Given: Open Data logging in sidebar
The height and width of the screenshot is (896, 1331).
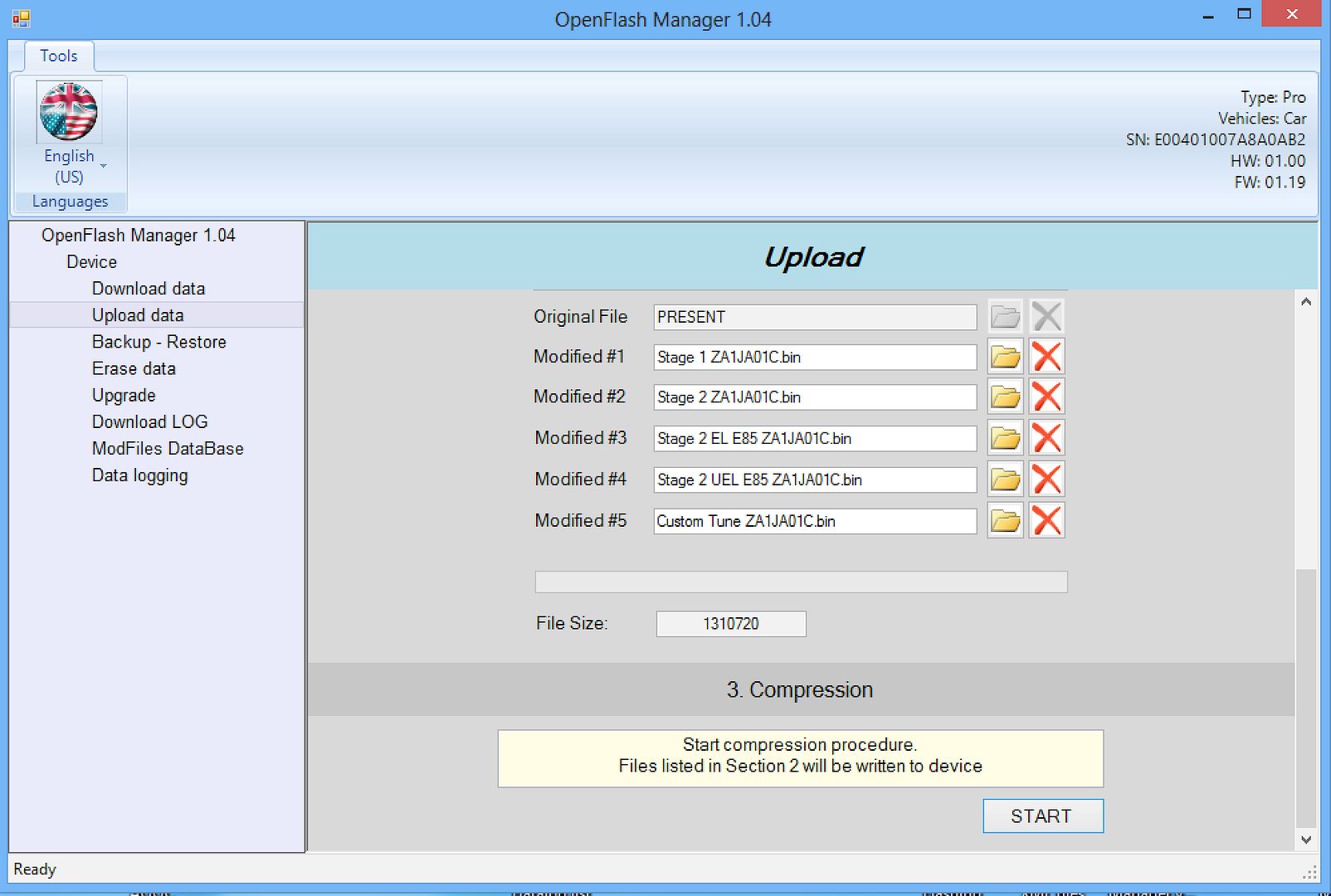Looking at the screenshot, I should pyautogui.click(x=139, y=475).
